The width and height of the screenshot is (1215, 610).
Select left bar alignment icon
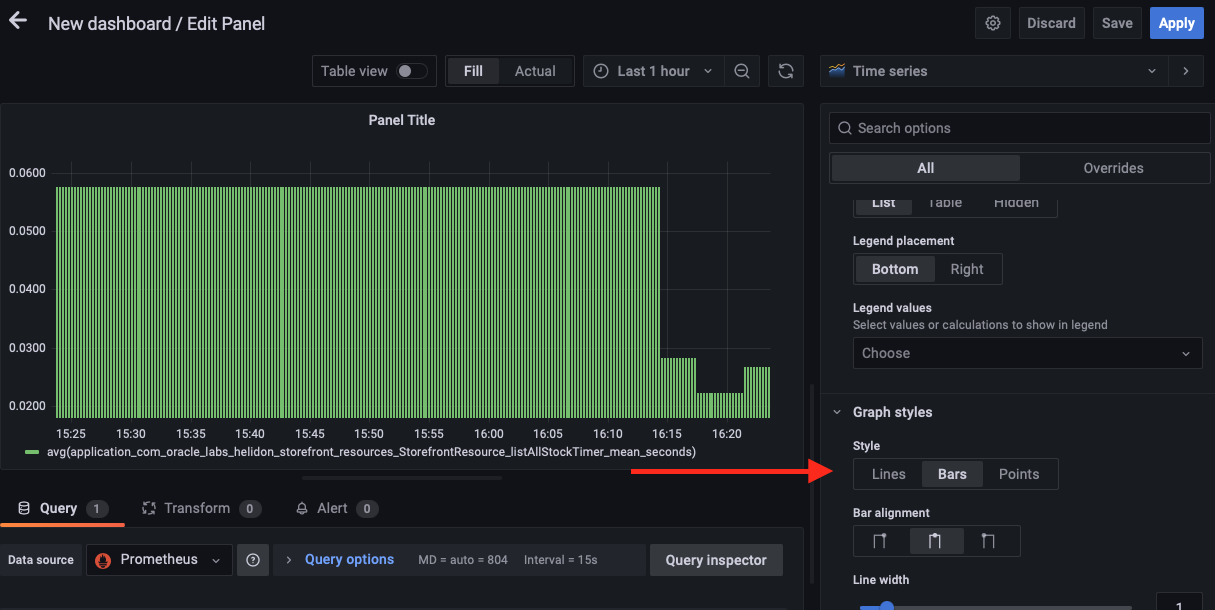(880, 541)
